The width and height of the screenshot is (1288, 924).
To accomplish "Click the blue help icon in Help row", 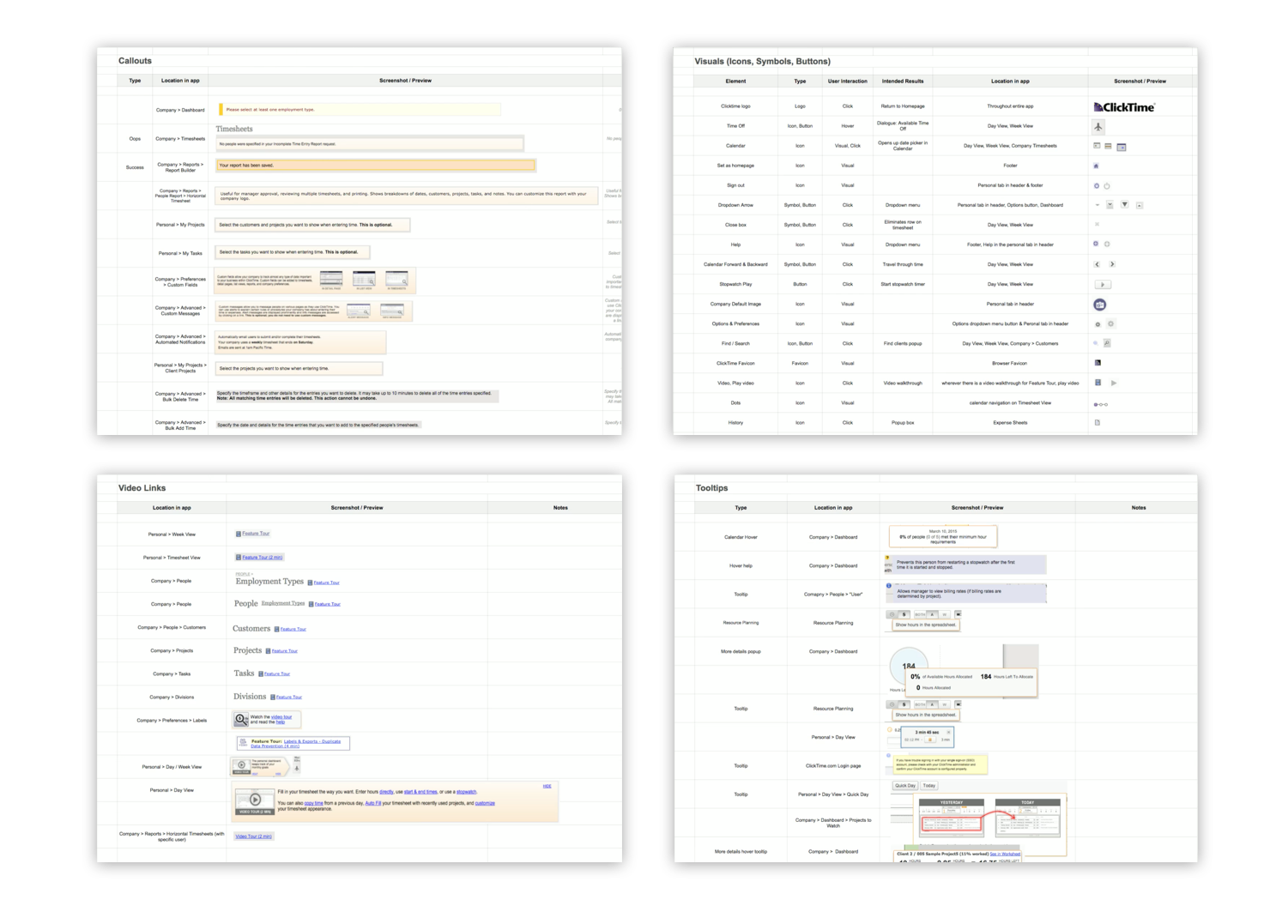I will 1096,244.
